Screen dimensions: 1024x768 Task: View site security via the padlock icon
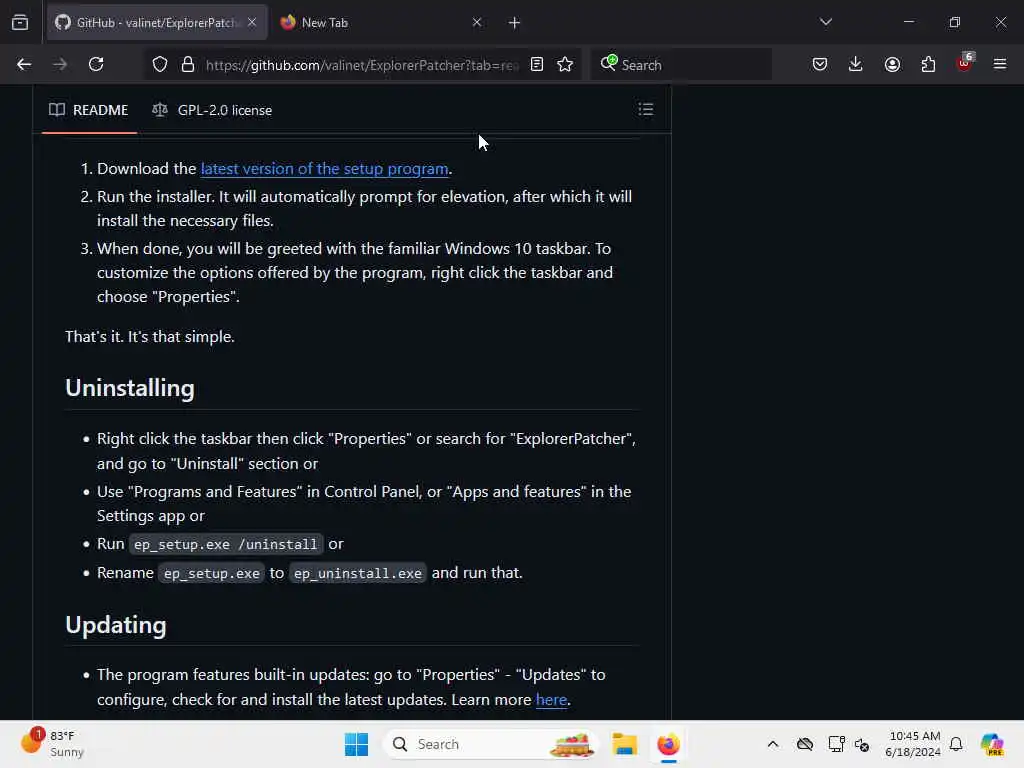tap(188, 64)
